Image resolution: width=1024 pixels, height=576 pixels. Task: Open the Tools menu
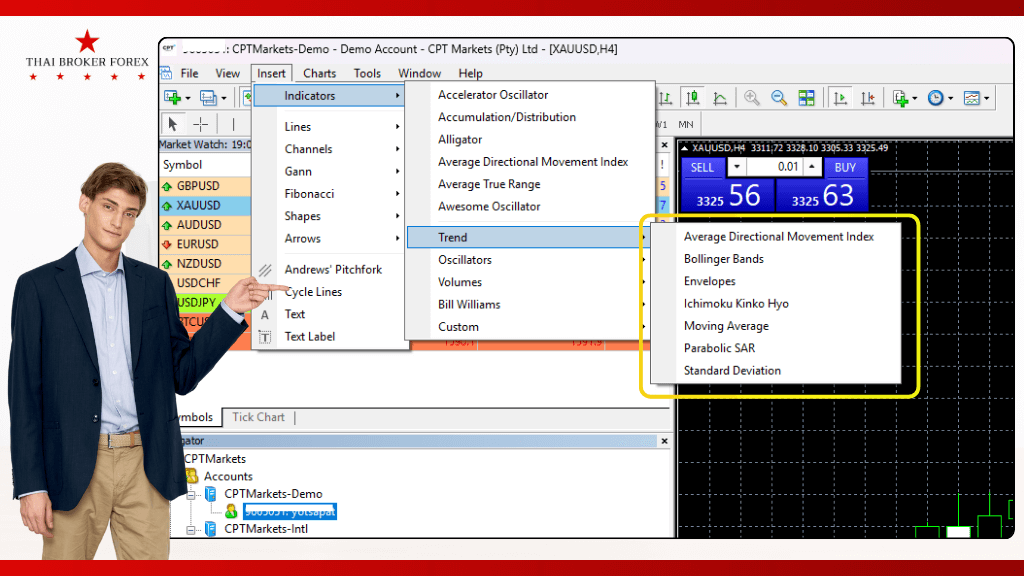[x=367, y=73]
